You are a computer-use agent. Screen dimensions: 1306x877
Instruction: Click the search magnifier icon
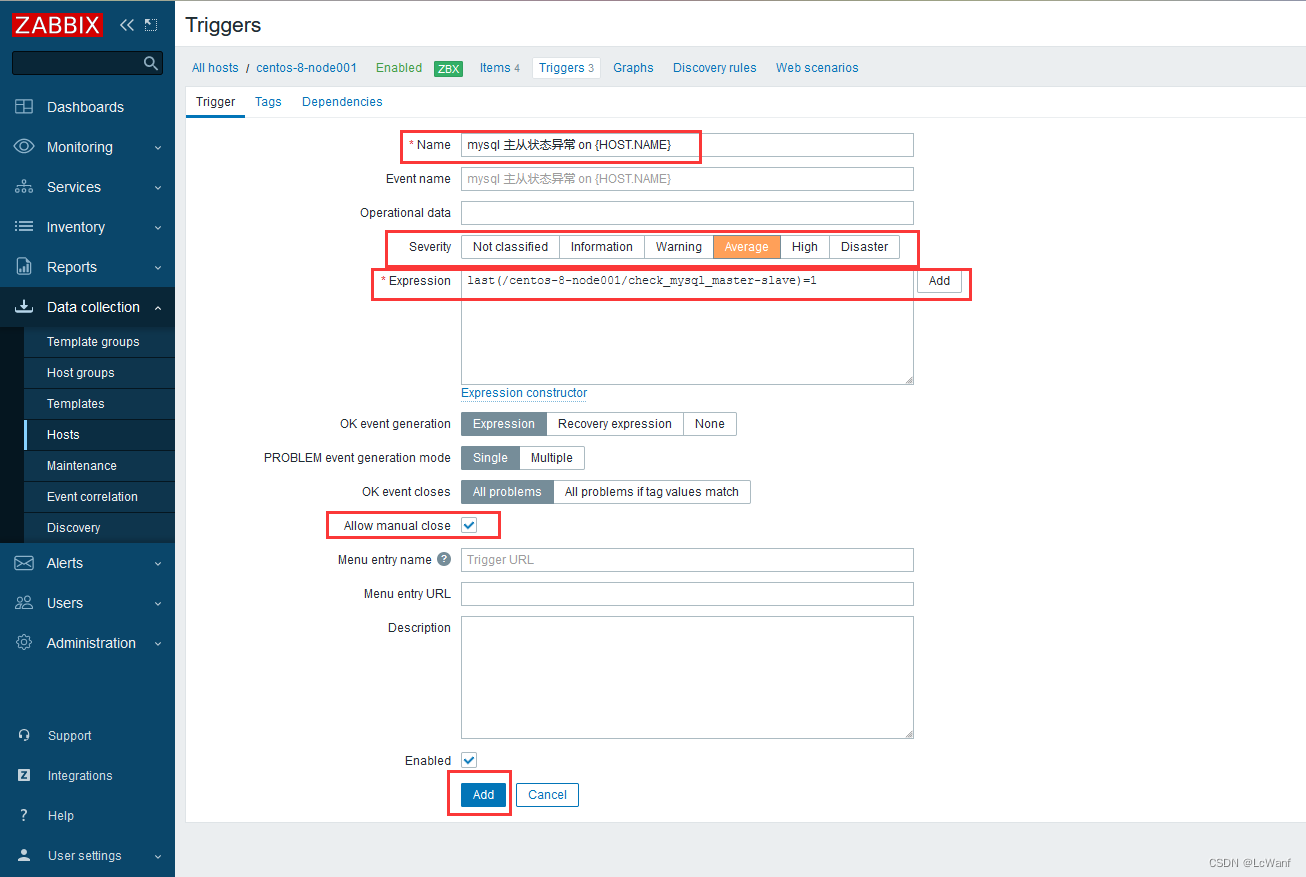pos(151,63)
